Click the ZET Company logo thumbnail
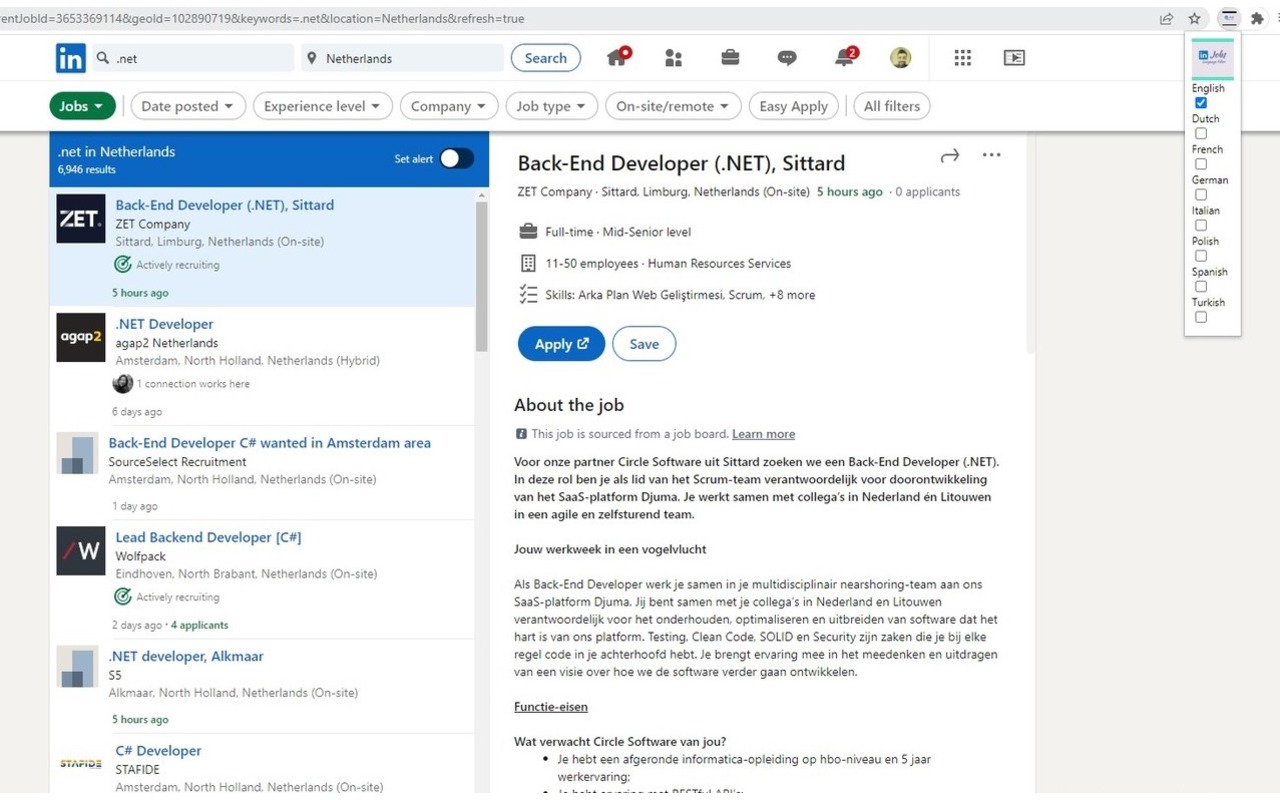The width and height of the screenshot is (1280, 800). (80, 219)
